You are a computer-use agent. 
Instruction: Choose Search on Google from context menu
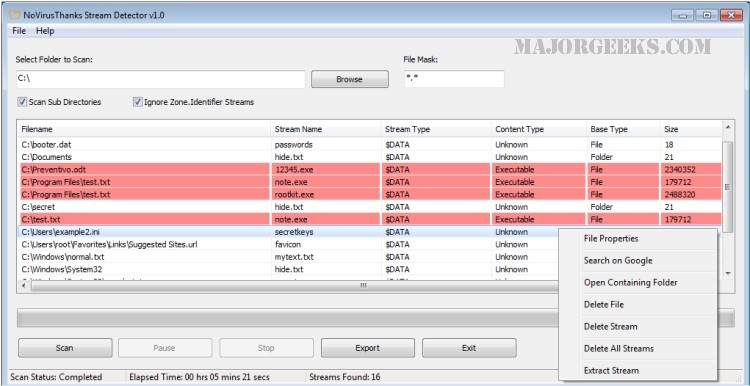coord(618,261)
